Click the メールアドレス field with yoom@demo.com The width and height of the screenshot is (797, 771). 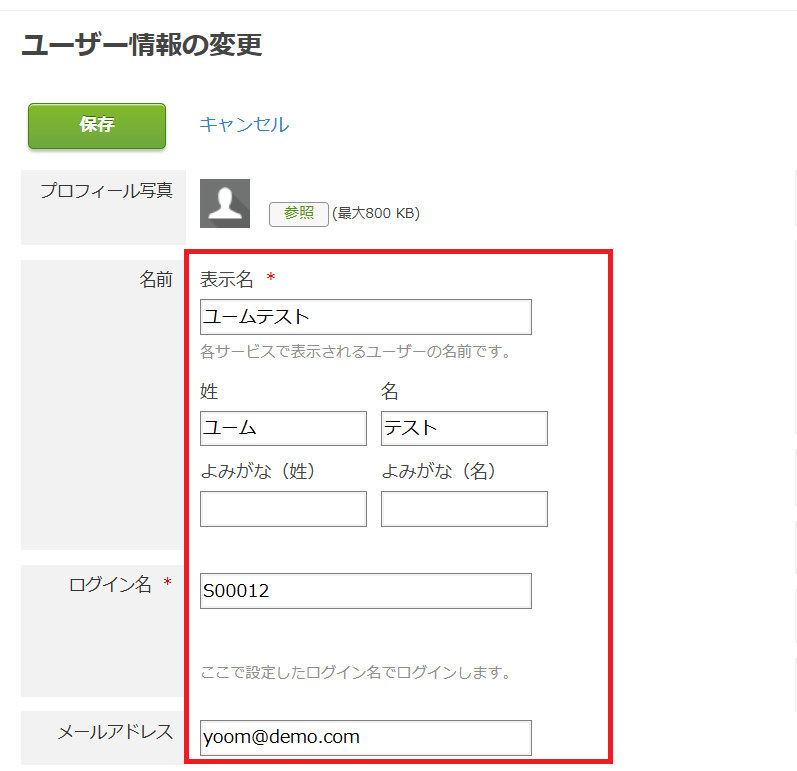coord(365,737)
